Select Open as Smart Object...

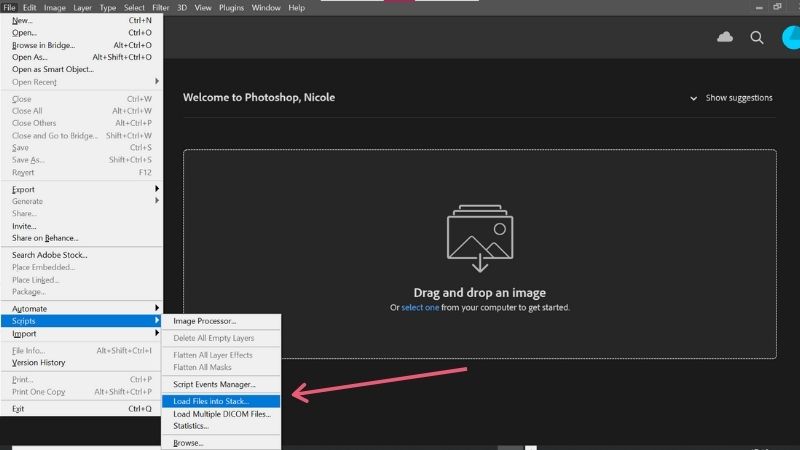point(82,69)
